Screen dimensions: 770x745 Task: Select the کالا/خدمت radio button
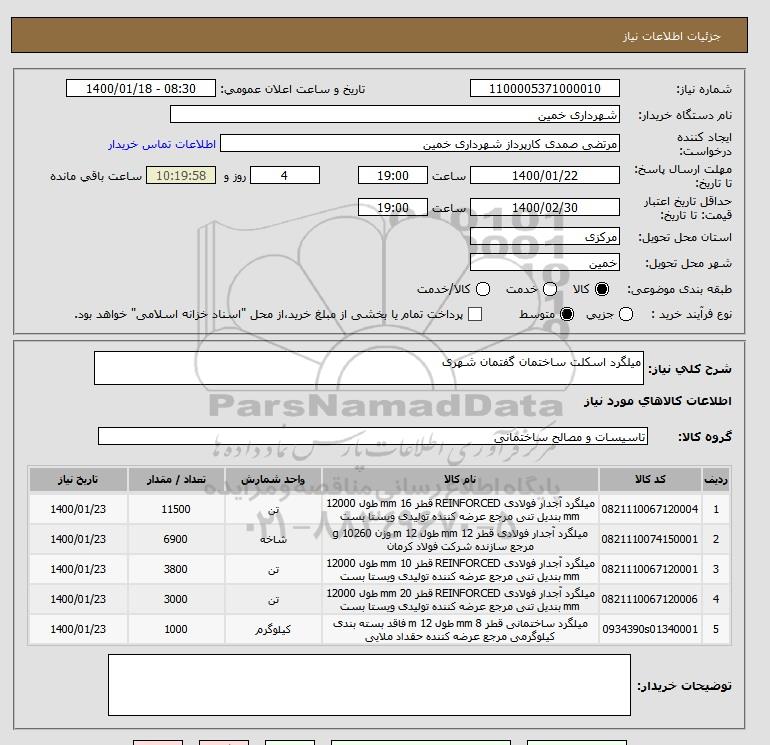pyautogui.click(x=483, y=289)
